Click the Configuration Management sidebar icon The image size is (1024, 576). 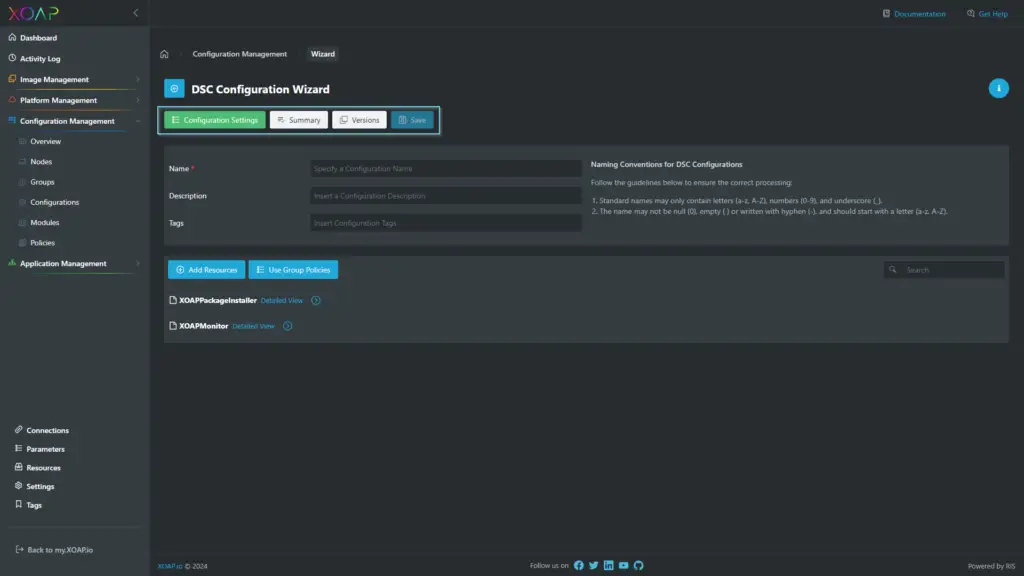pos(12,121)
